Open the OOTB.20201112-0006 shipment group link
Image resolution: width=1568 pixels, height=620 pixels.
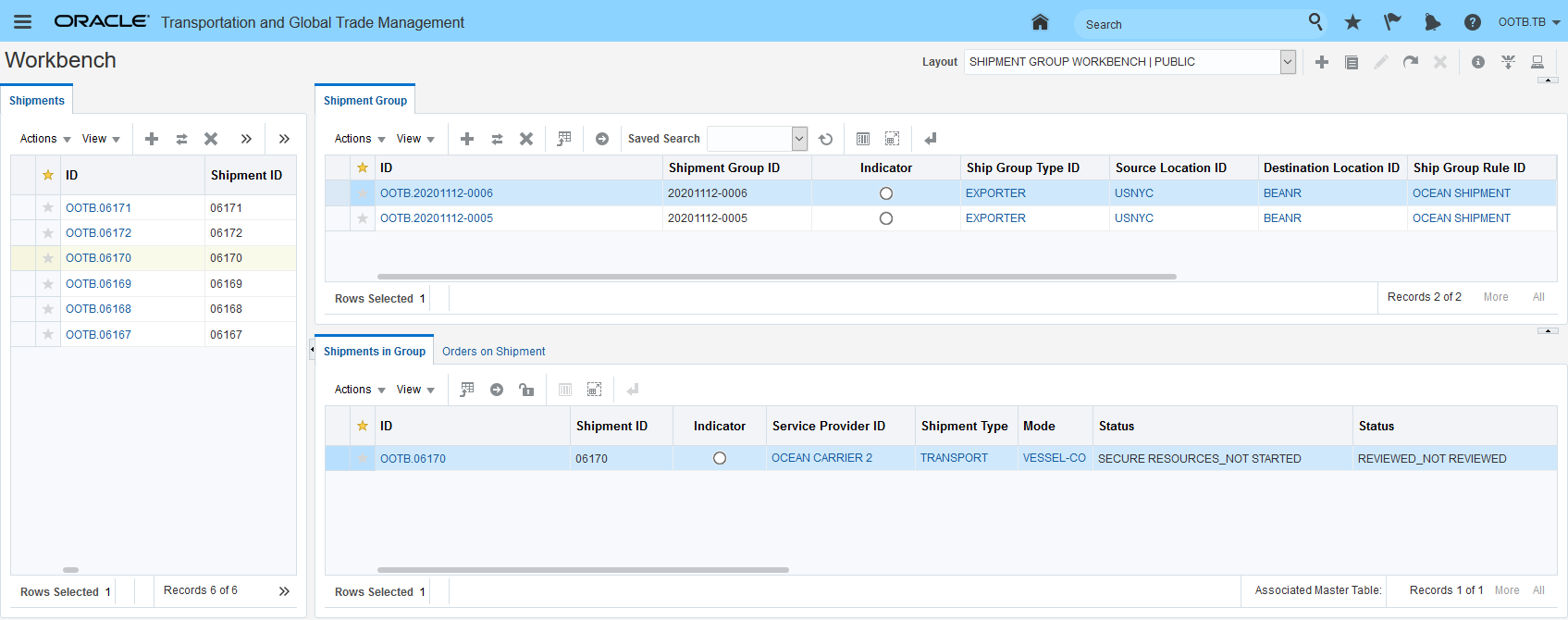click(x=437, y=193)
